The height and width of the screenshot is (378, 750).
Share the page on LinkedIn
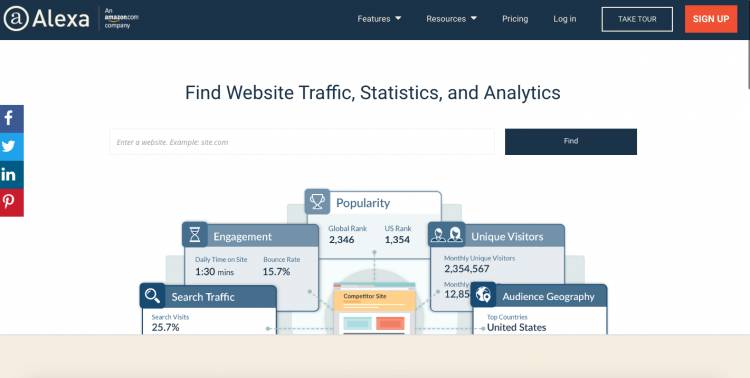click(x=11, y=174)
